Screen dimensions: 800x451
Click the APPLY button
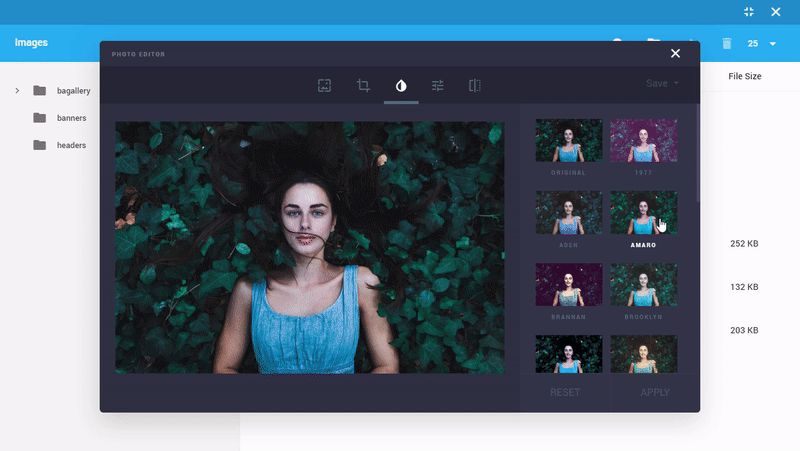655,392
